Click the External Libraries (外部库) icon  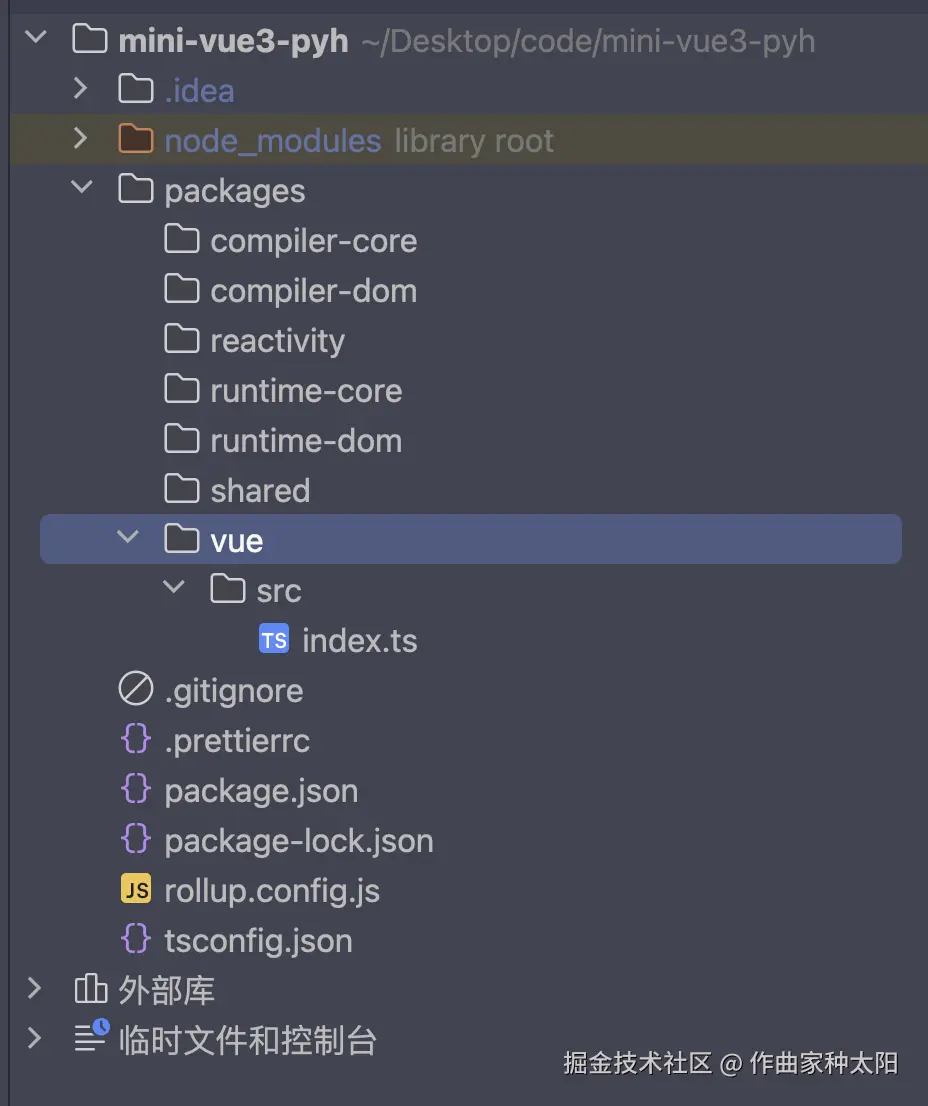click(90, 990)
